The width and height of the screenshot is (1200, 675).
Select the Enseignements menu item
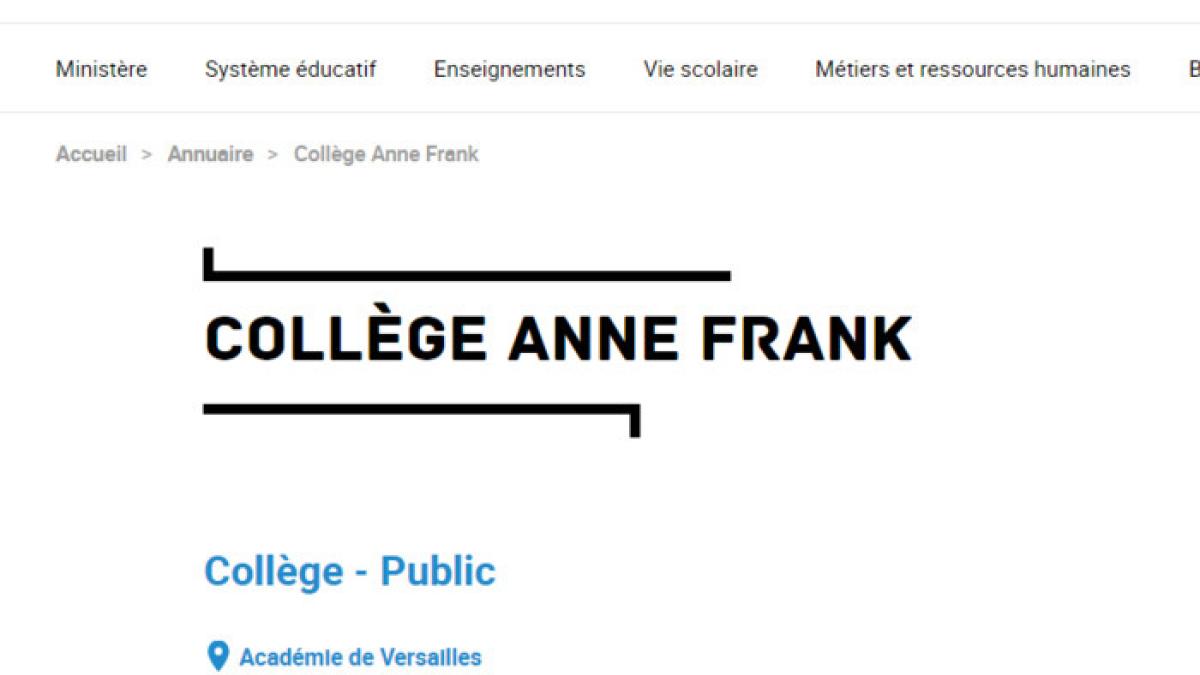click(509, 69)
